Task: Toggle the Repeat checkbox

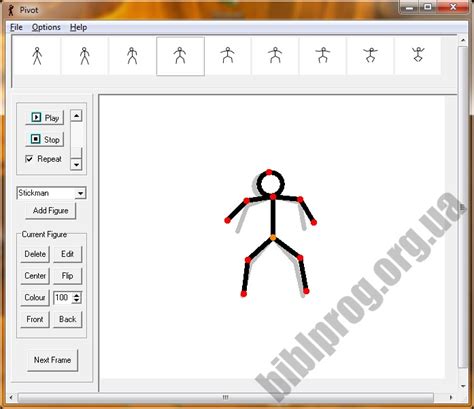Action: click(x=29, y=159)
